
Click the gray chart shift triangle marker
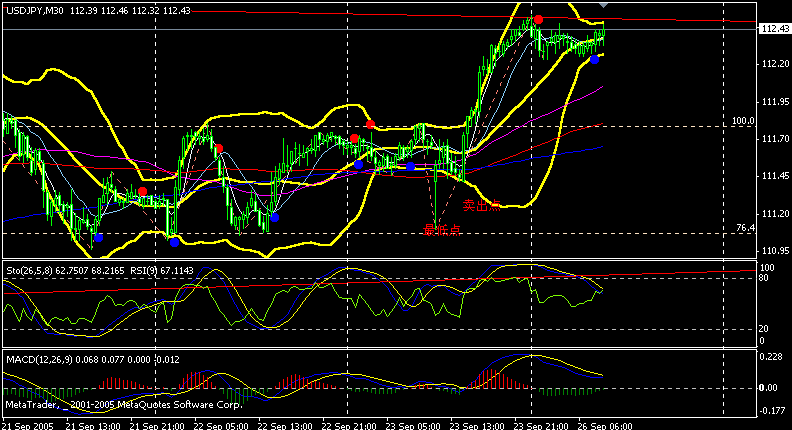603,5
